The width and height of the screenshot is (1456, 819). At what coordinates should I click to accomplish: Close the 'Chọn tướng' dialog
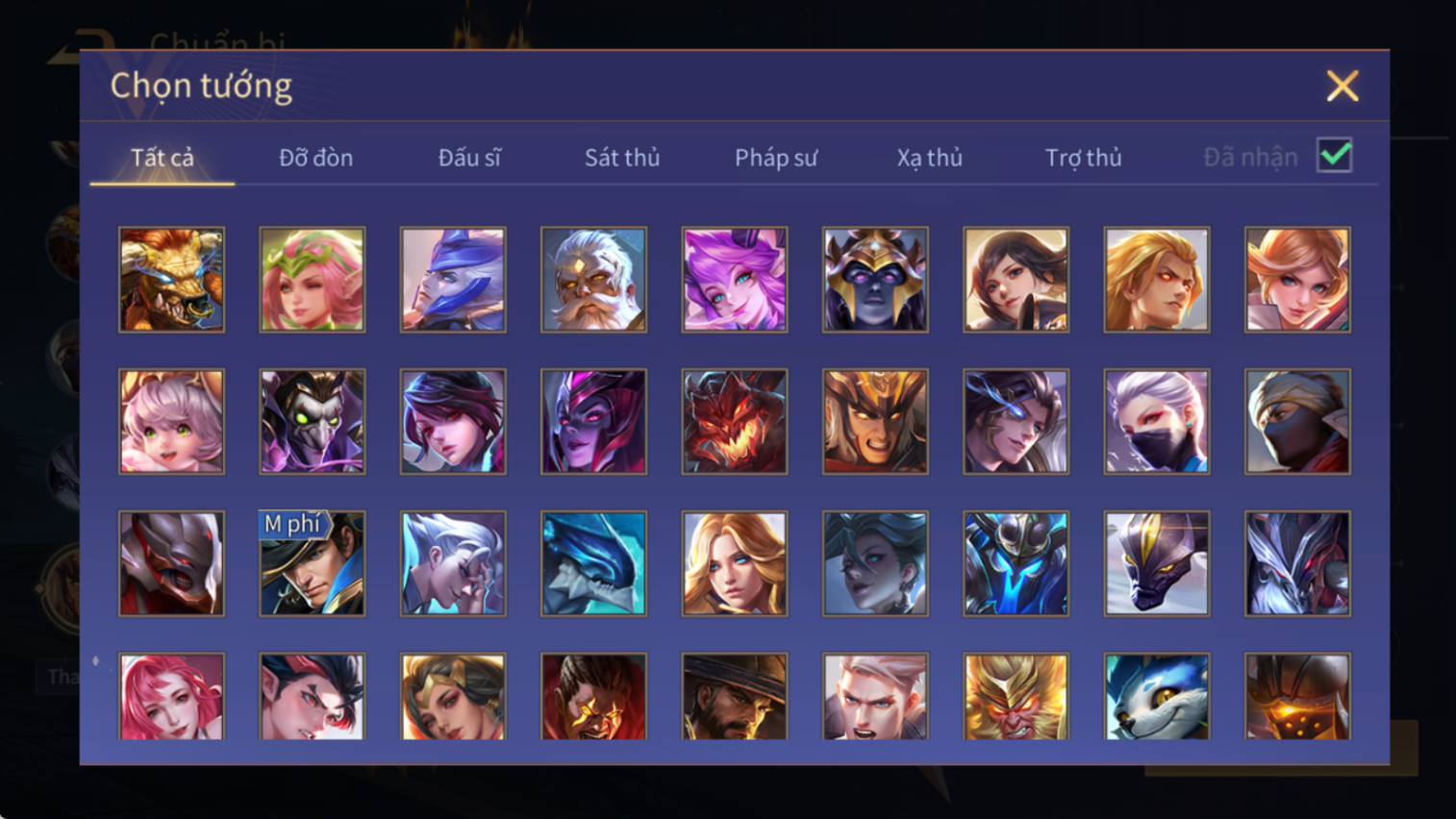1343,86
